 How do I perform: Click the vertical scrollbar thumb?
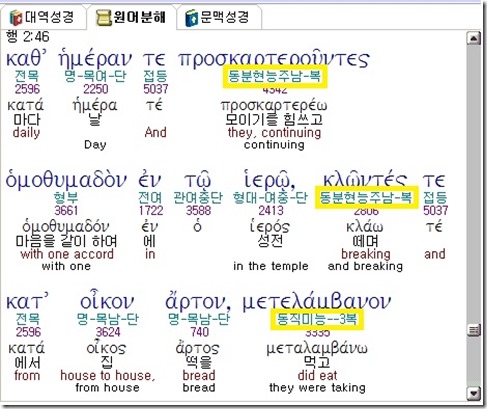[x=474, y=331]
